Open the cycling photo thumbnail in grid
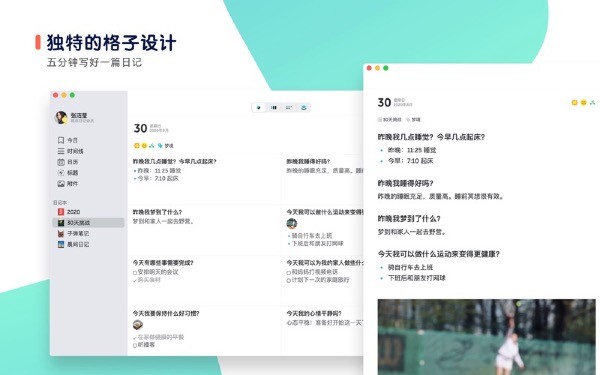The height and width of the screenshot is (375, 600). click(292, 223)
